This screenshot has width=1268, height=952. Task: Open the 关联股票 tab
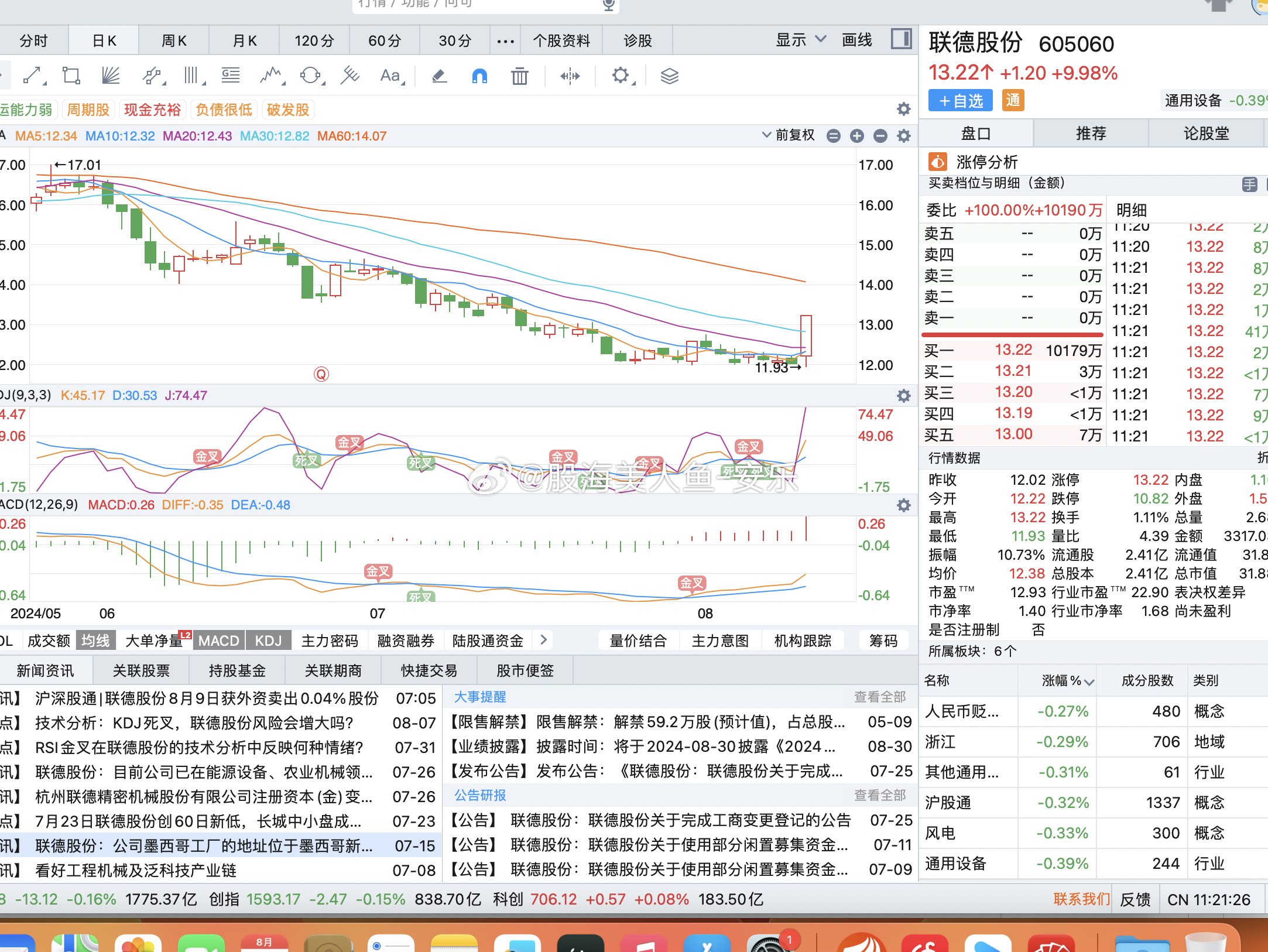(141, 670)
